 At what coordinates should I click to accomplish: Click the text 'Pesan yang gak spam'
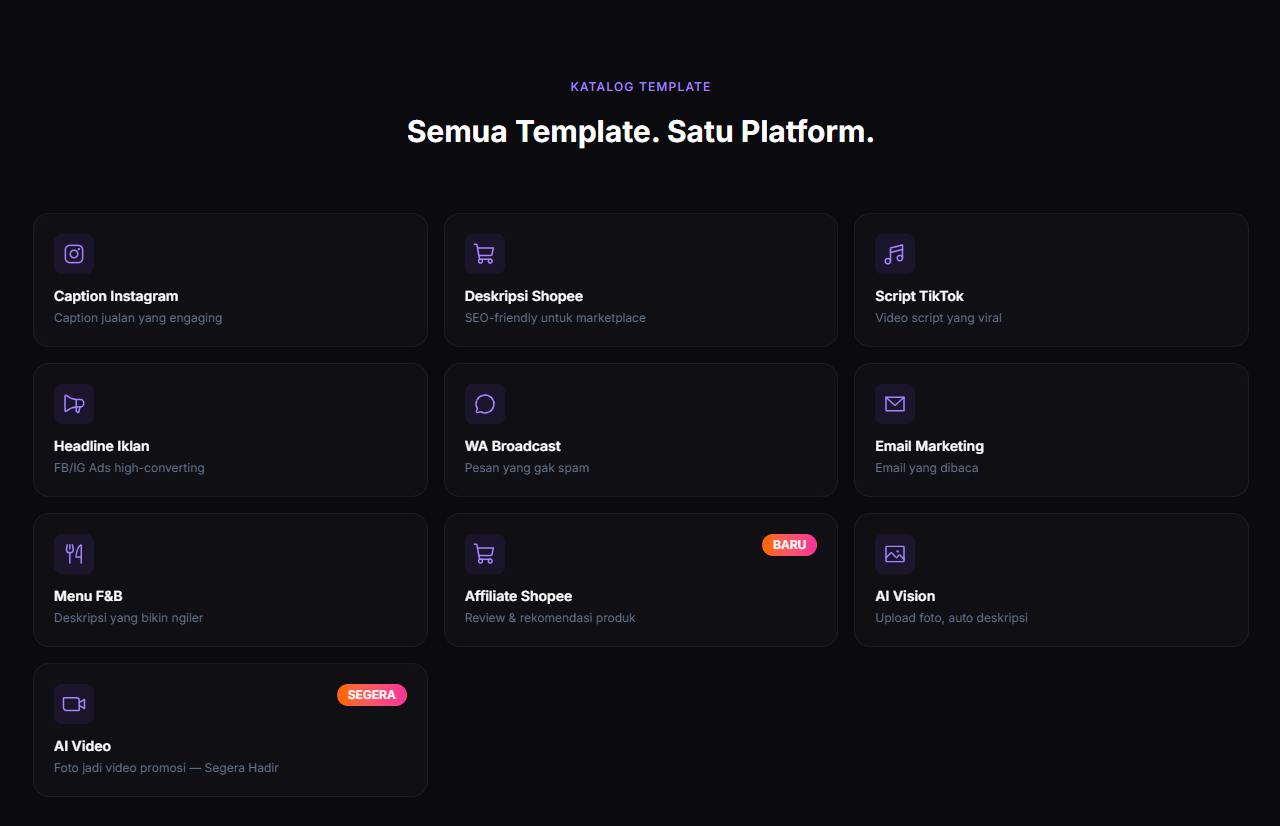point(527,468)
